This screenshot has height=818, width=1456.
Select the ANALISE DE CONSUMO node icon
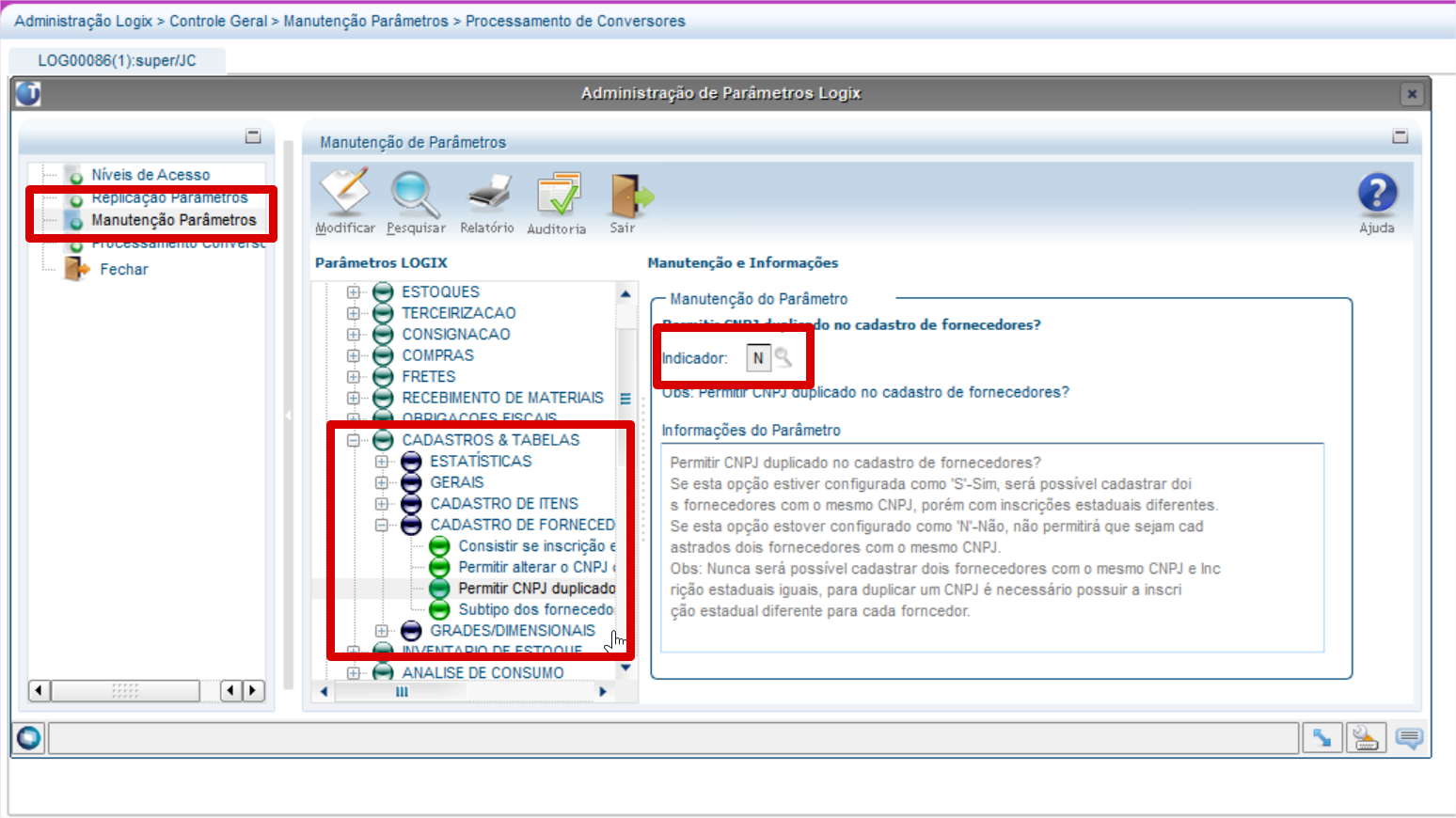point(383,672)
